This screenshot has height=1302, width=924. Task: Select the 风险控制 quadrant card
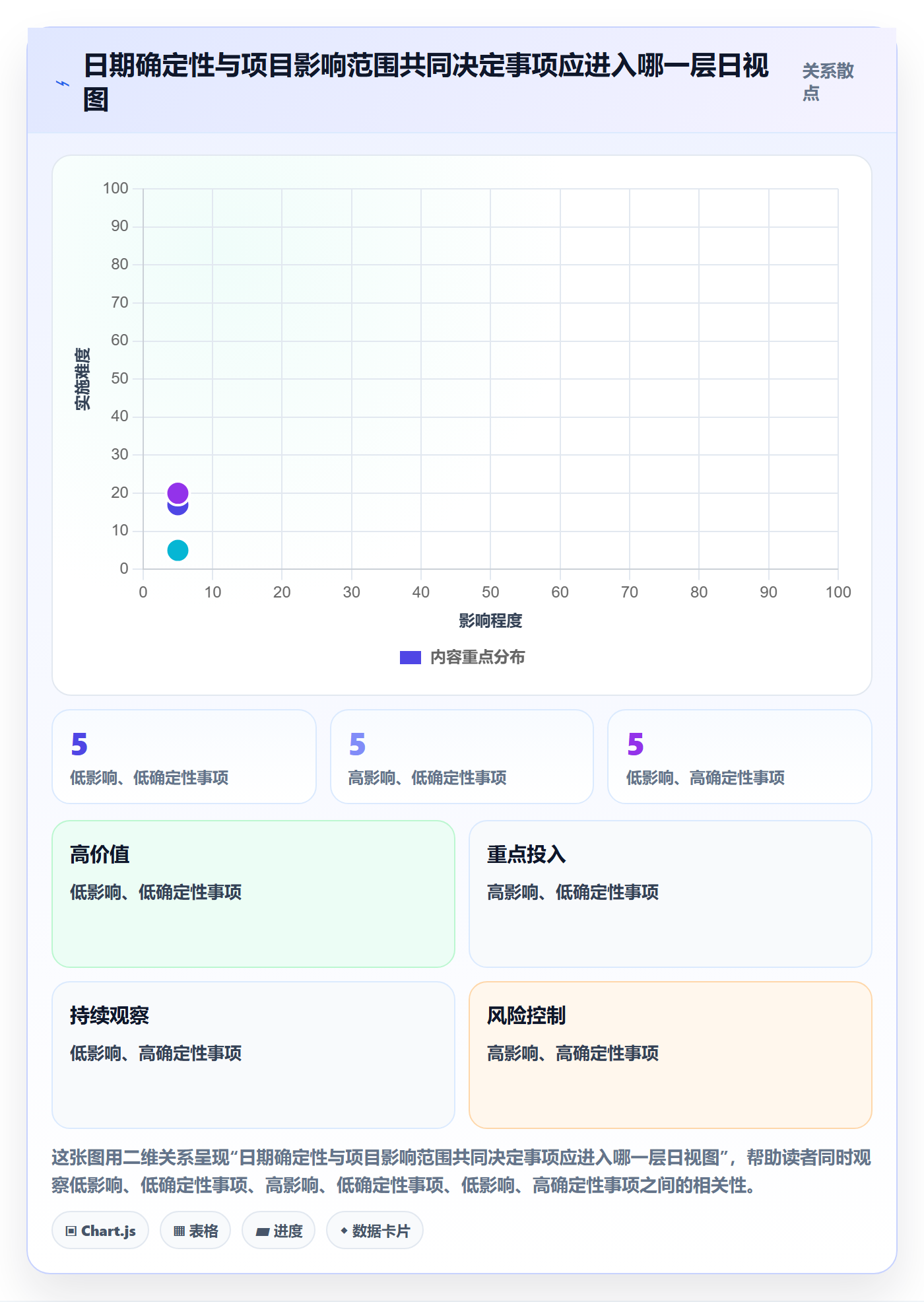pos(671,1055)
